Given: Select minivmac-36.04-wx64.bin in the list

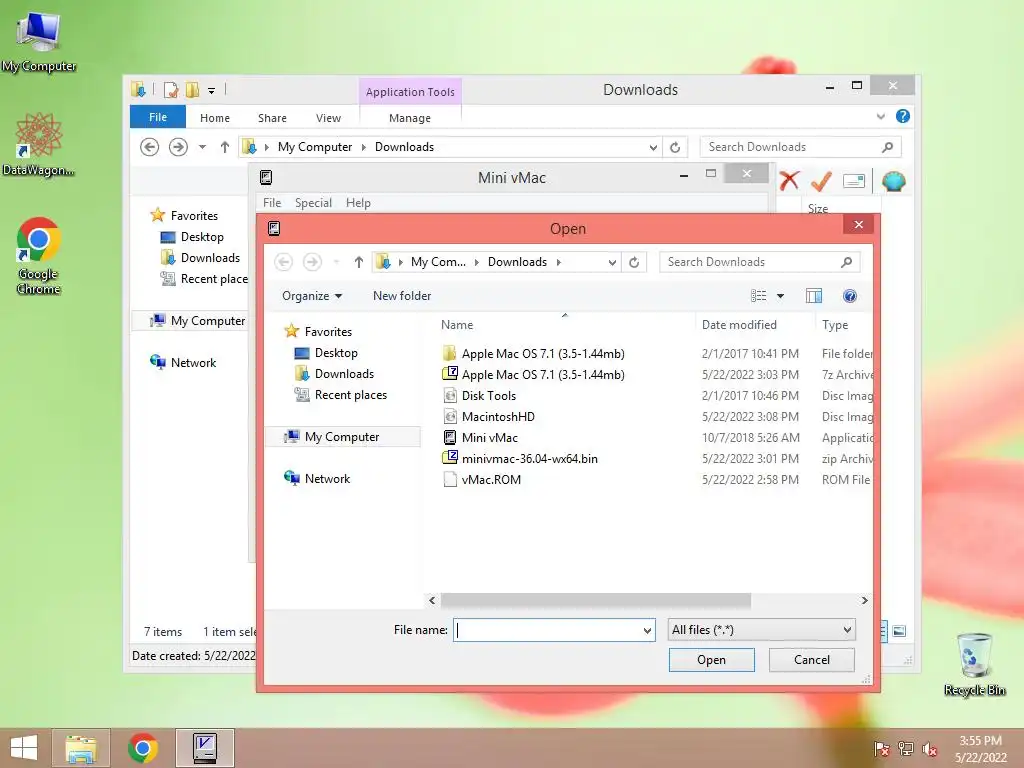Looking at the screenshot, I should coord(530,458).
